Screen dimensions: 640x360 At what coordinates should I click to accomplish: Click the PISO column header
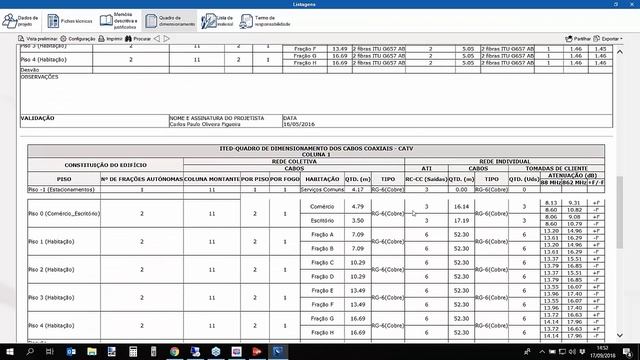click(x=64, y=179)
